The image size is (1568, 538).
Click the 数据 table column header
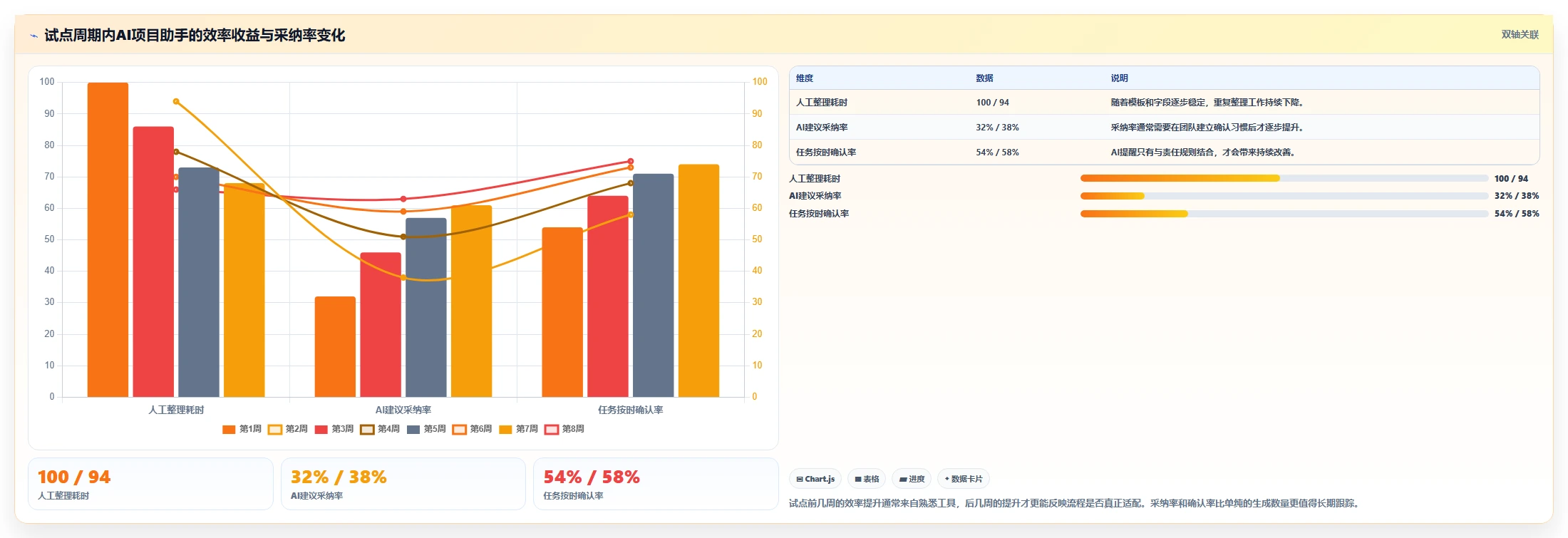tap(984, 78)
